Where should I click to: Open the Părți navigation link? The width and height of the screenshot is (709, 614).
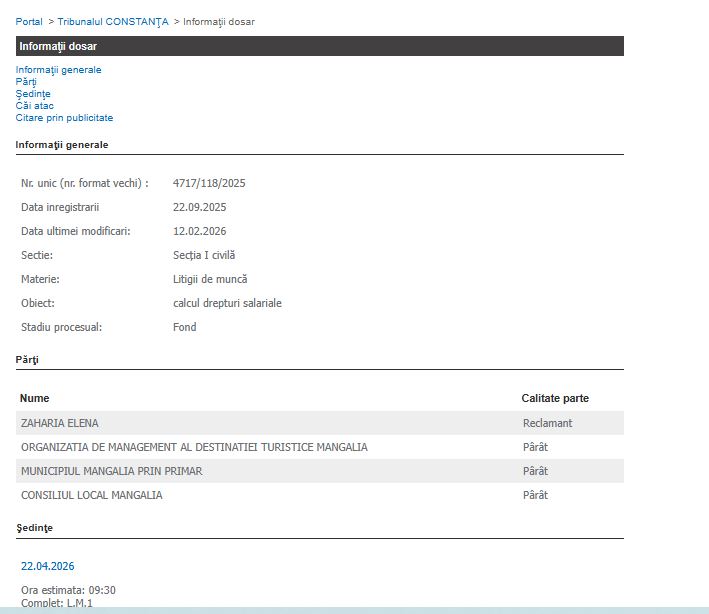click(x=26, y=82)
